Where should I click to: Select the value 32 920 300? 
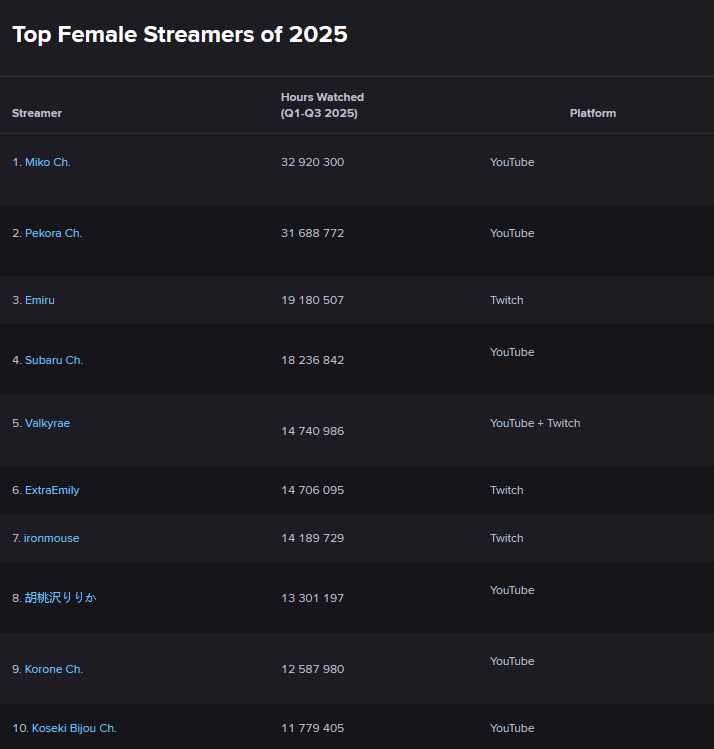[x=312, y=162]
